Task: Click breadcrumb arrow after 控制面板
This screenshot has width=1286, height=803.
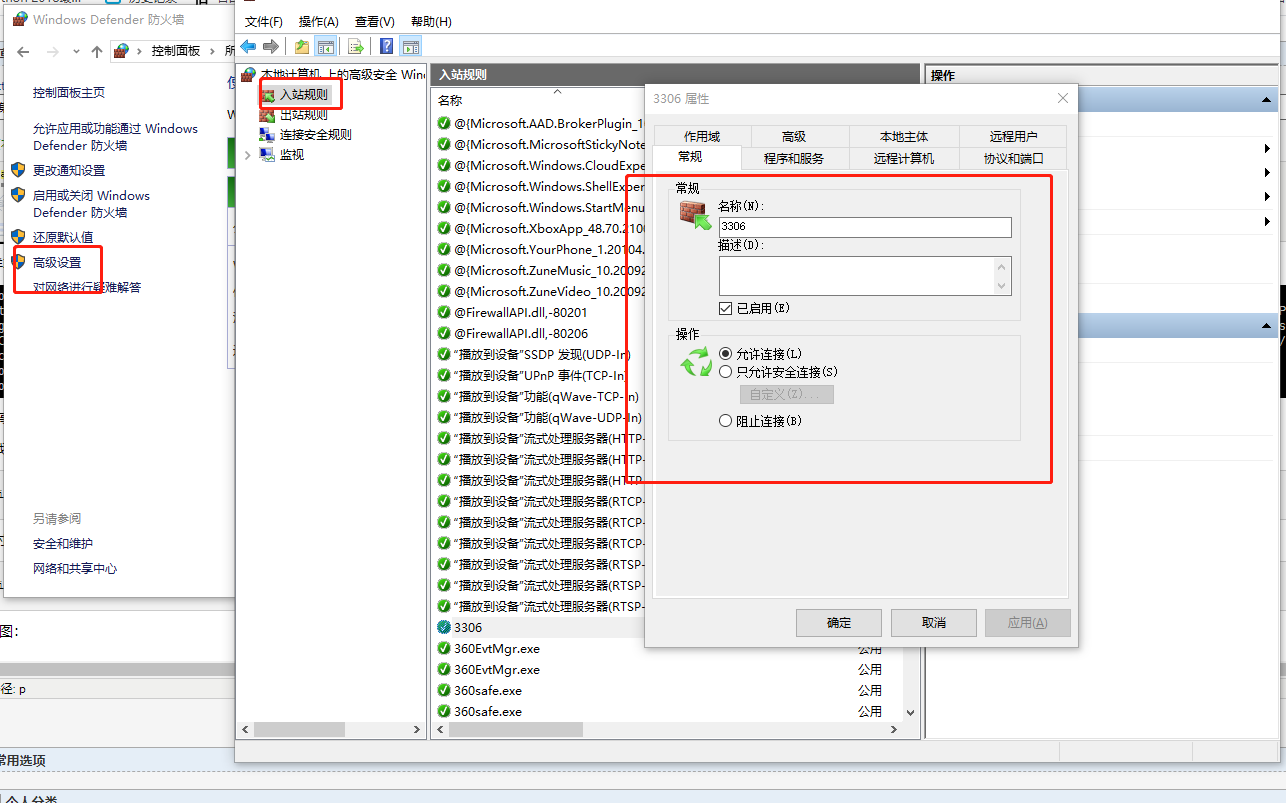Action: pyautogui.click(x=210, y=51)
